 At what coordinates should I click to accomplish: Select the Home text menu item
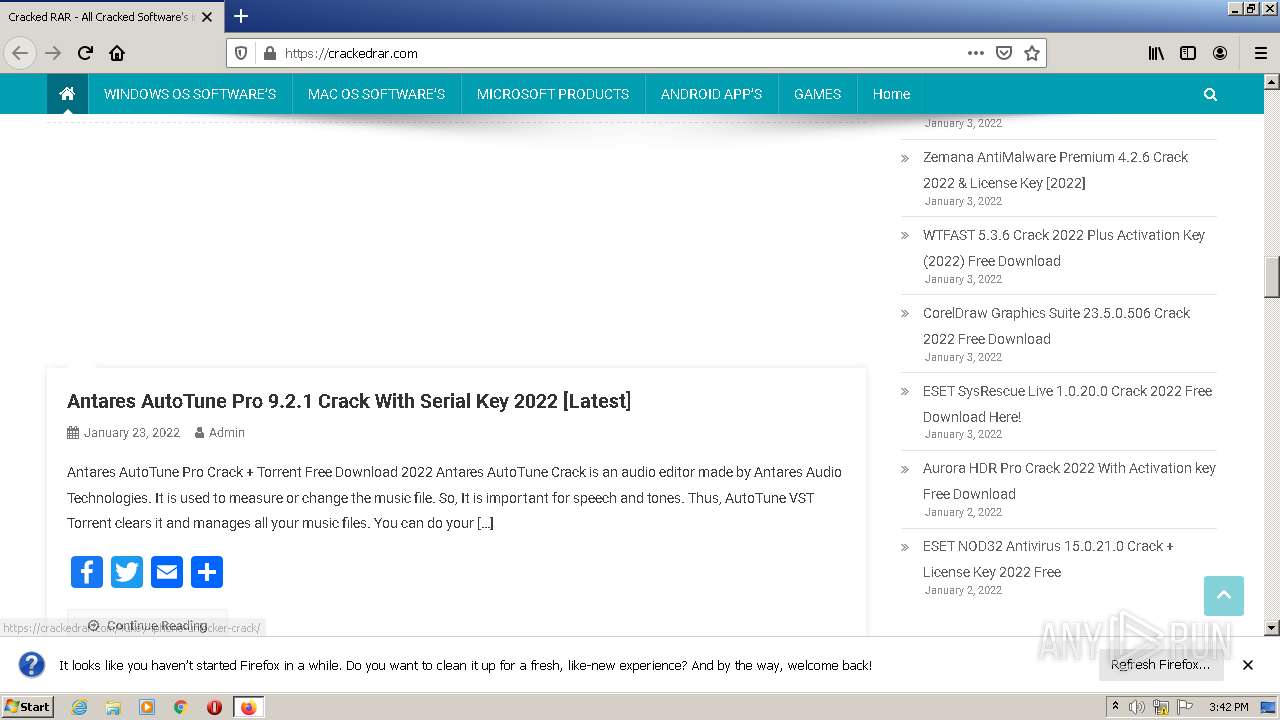click(x=891, y=94)
